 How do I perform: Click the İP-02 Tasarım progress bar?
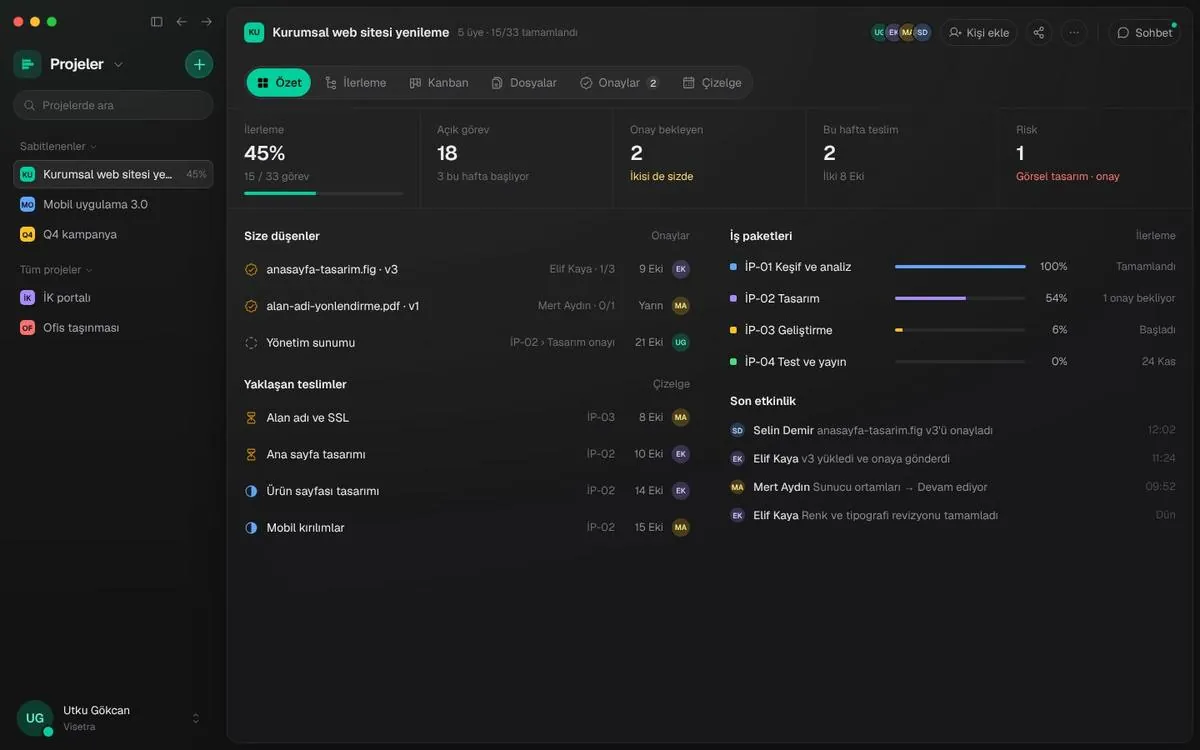(x=960, y=298)
